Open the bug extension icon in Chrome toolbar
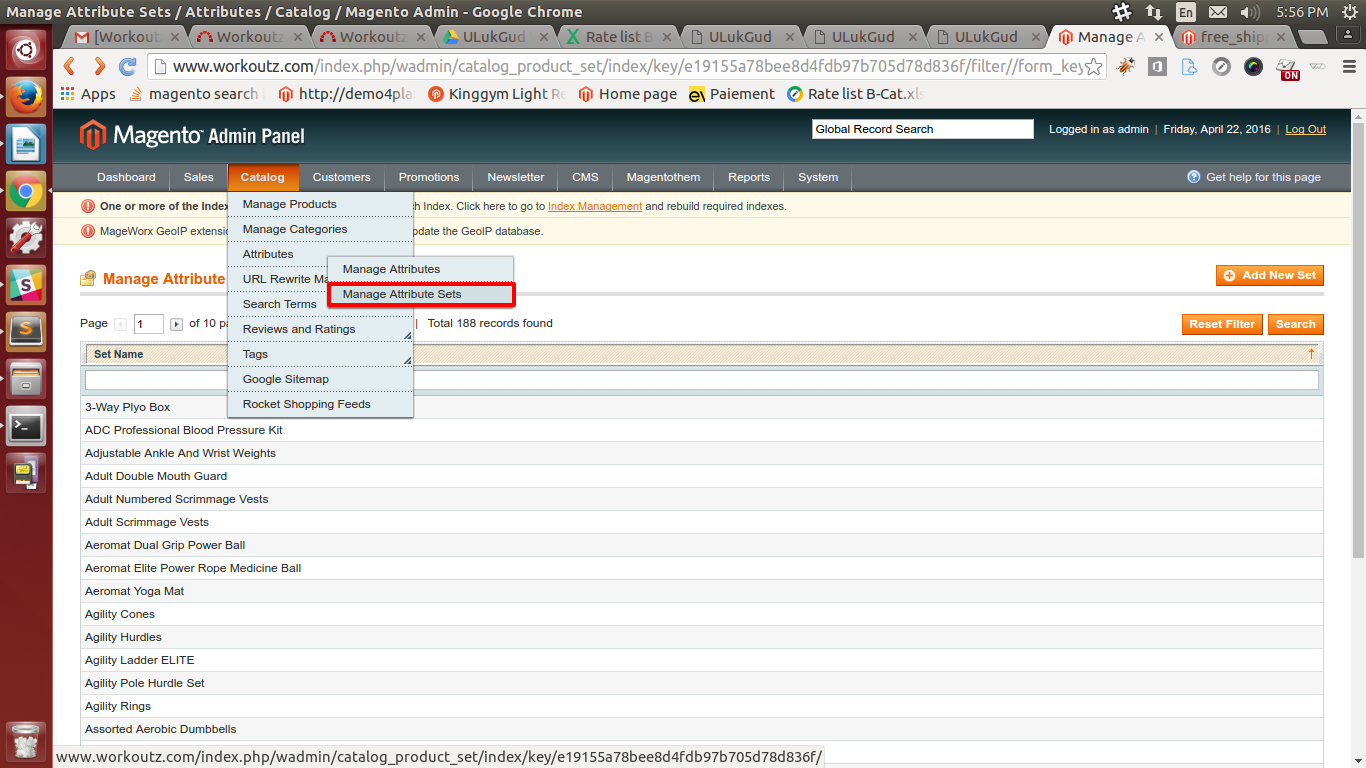This screenshot has height=768, width=1366. pyautogui.click(x=1126, y=67)
